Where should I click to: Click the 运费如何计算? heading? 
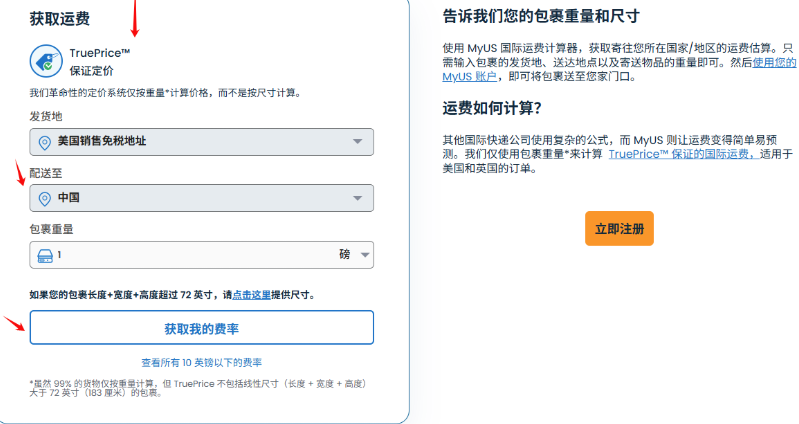[x=492, y=108]
